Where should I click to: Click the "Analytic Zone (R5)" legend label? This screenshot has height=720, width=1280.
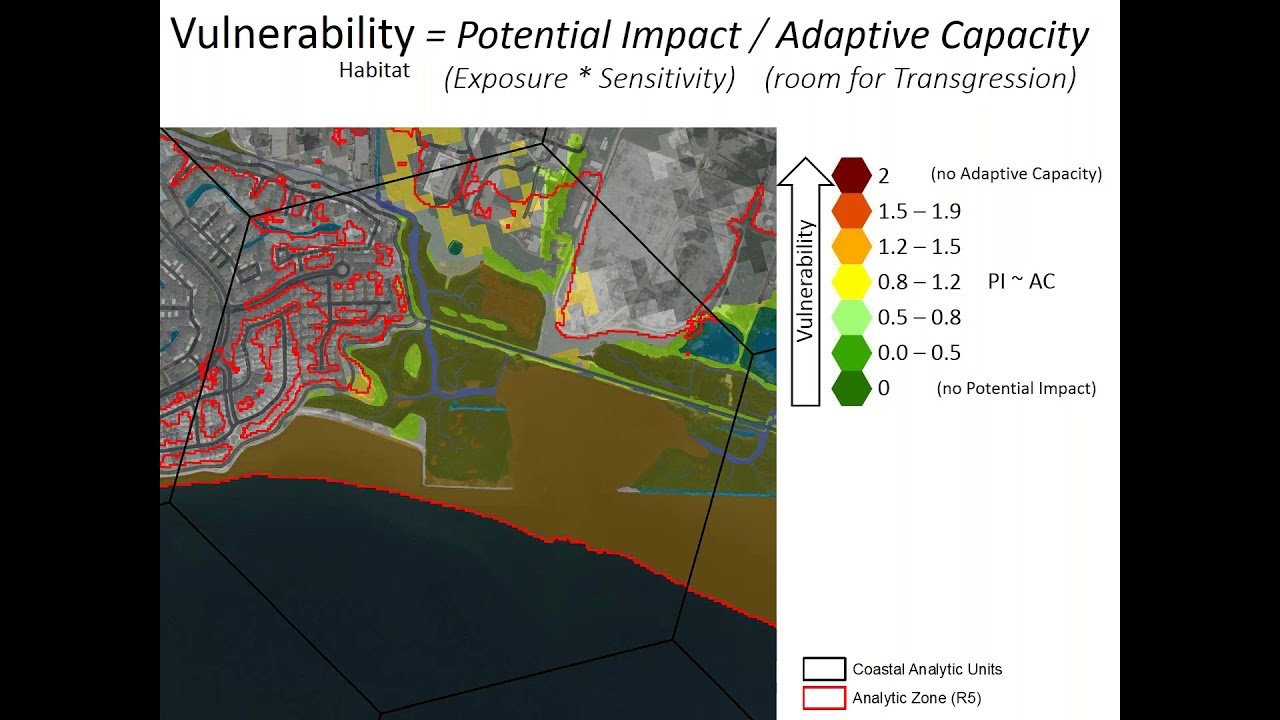[x=917, y=698]
